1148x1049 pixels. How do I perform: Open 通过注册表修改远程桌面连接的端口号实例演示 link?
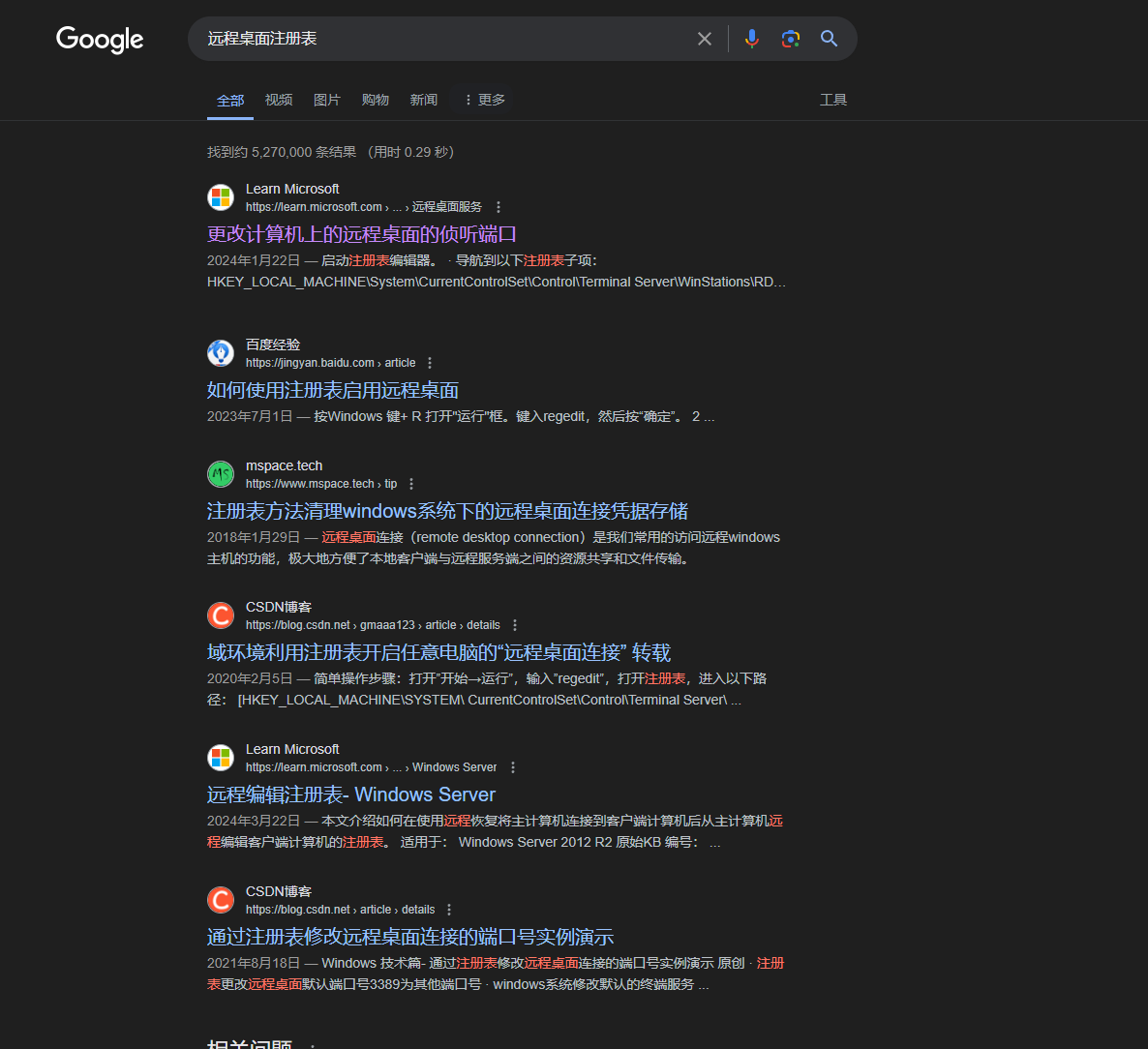tap(410, 937)
